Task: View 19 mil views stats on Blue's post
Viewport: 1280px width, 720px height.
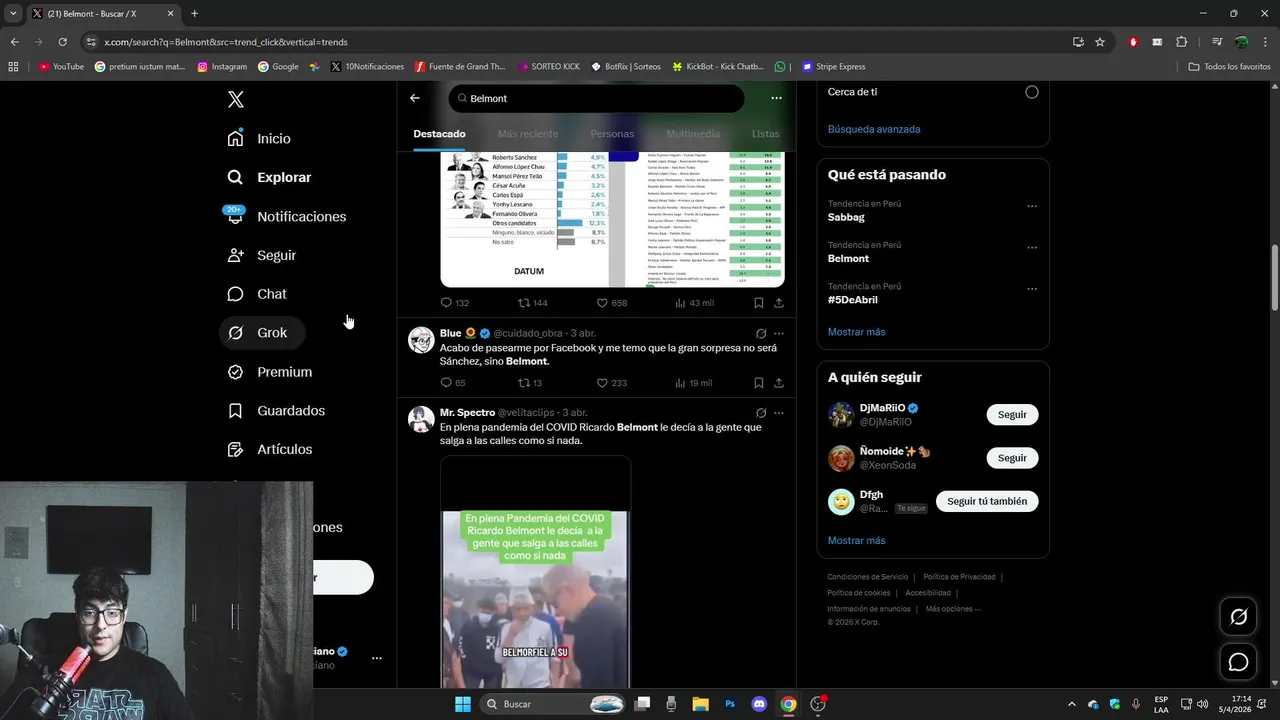Action: coord(694,383)
